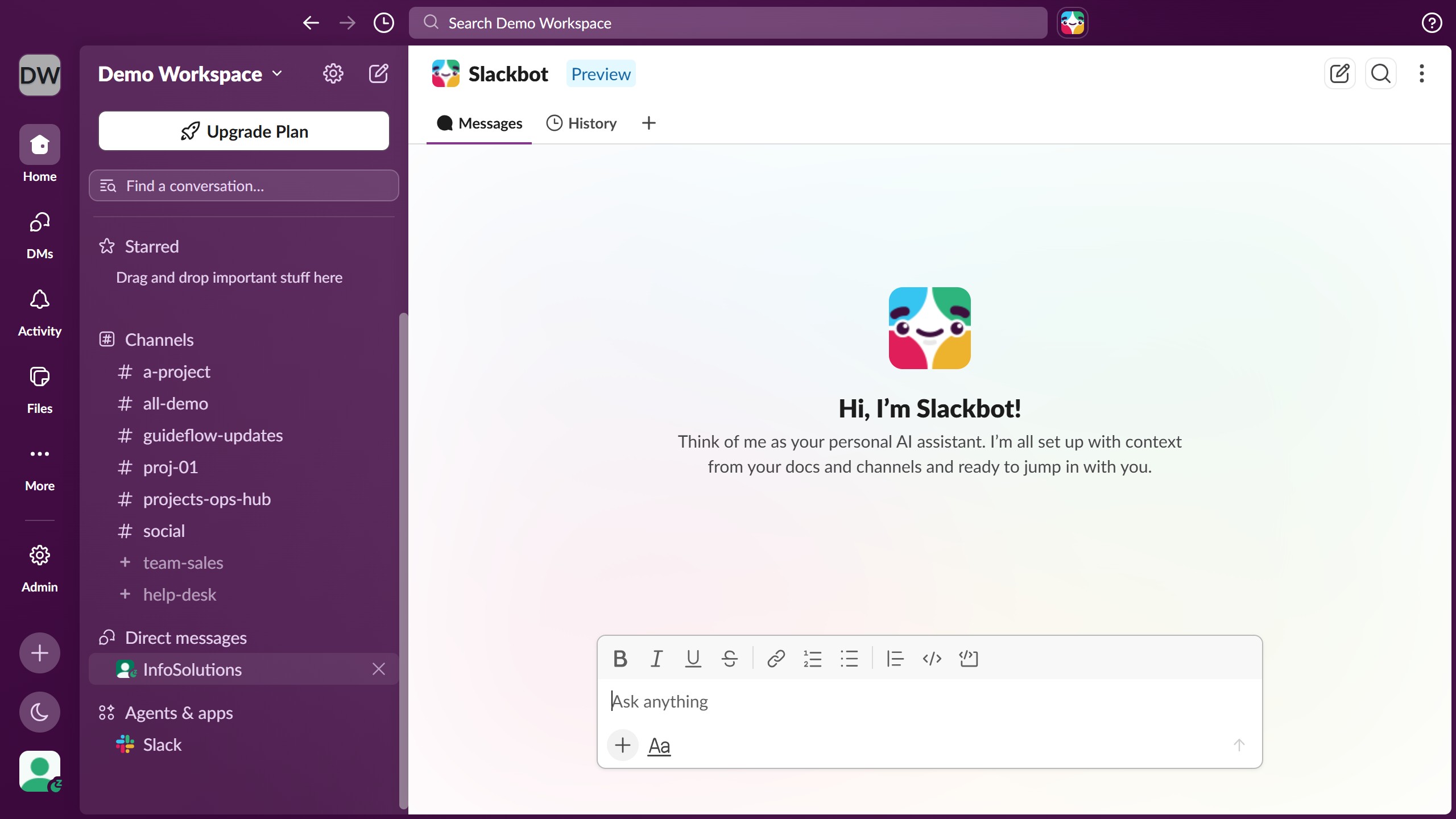Compose new message from sidebar header
The height and width of the screenshot is (819, 1456).
pyautogui.click(x=378, y=73)
